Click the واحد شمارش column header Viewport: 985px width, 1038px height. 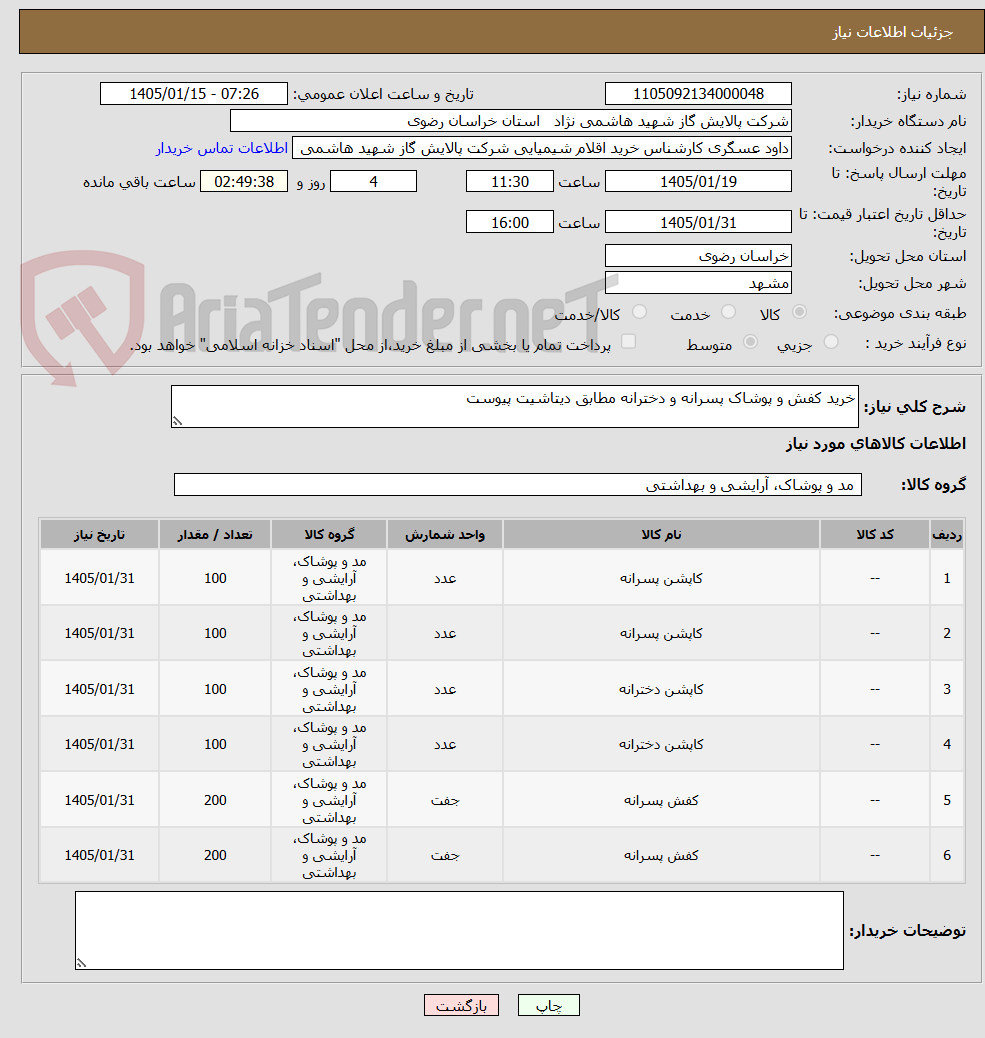[x=445, y=535]
